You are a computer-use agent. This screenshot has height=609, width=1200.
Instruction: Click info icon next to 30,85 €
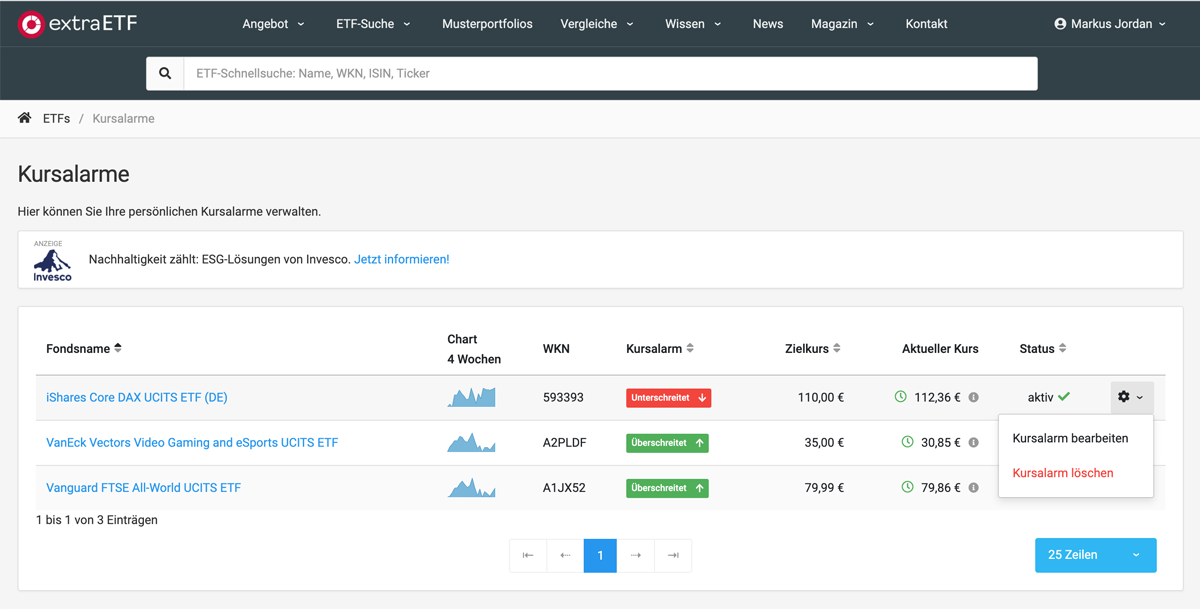[973, 442]
